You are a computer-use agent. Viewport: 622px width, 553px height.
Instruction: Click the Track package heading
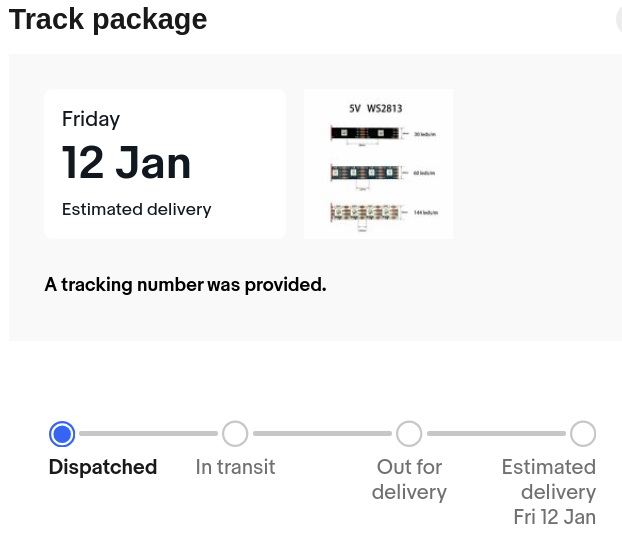(x=108, y=19)
